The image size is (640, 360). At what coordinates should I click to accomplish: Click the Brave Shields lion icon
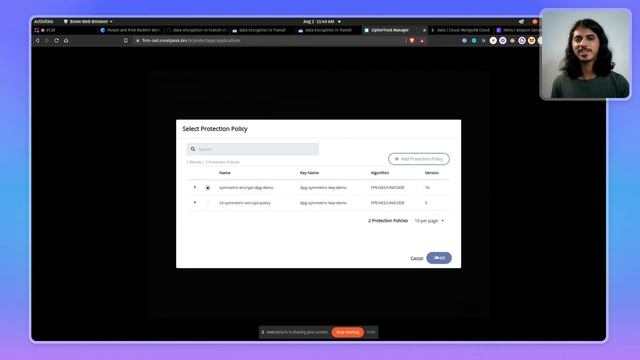[x=412, y=40]
